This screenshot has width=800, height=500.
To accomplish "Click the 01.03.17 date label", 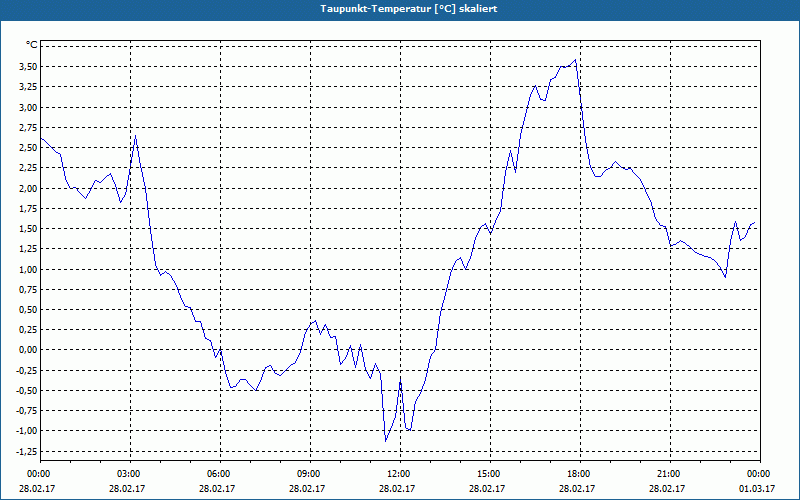I will pyautogui.click(x=757, y=489).
